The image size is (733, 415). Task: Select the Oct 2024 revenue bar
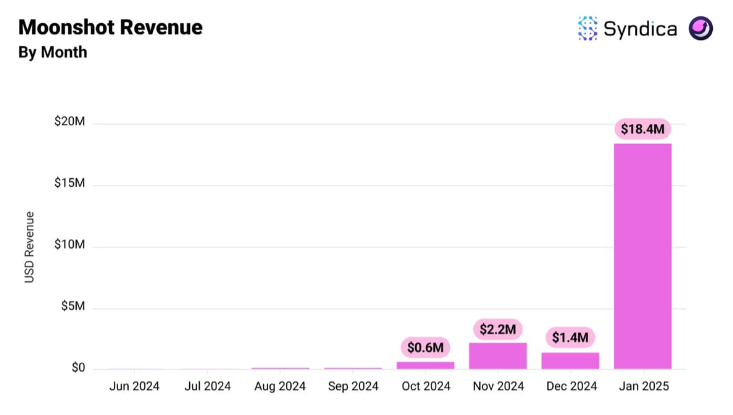point(425,364)
